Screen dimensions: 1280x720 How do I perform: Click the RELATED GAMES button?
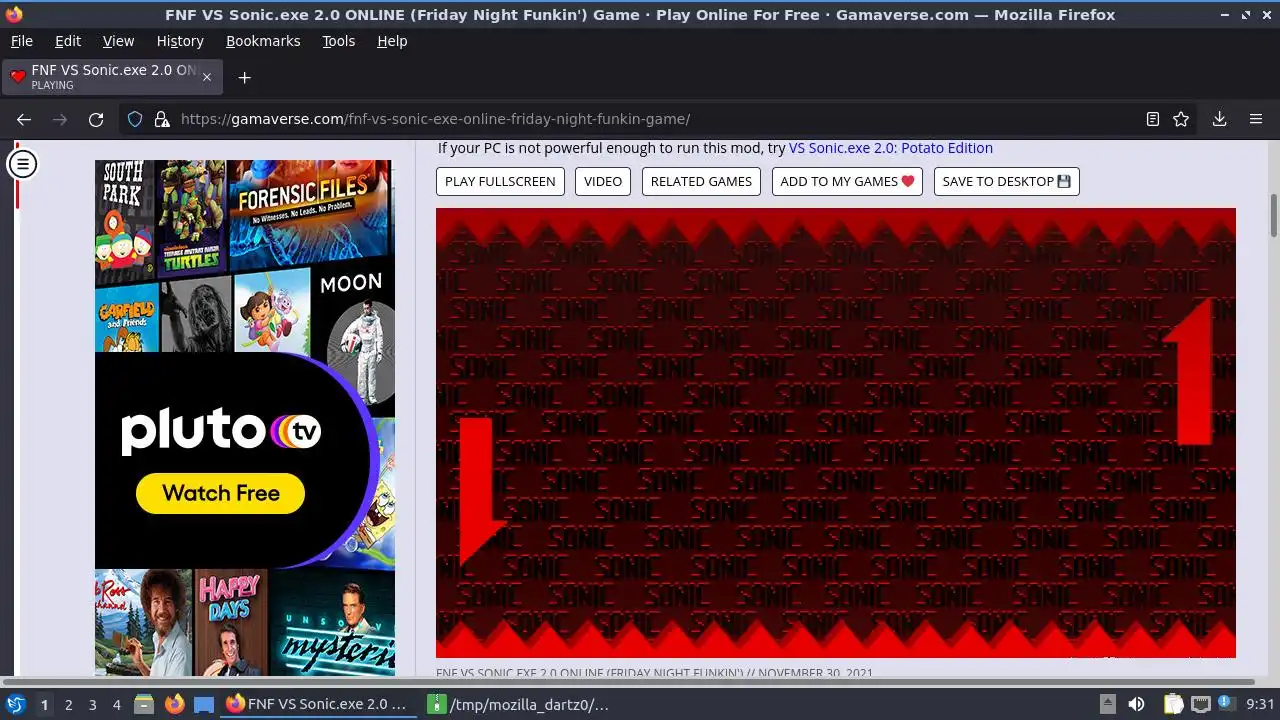(701, 181)
